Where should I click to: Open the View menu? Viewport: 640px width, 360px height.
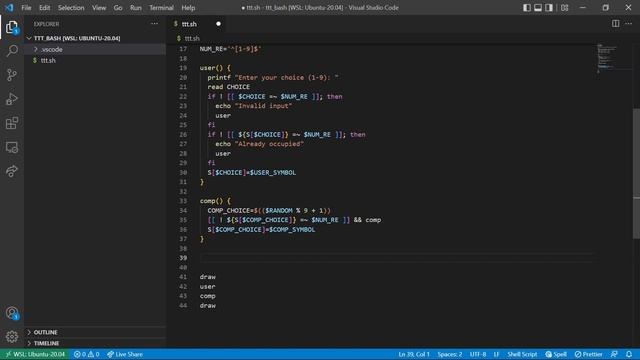click(99, 8)
